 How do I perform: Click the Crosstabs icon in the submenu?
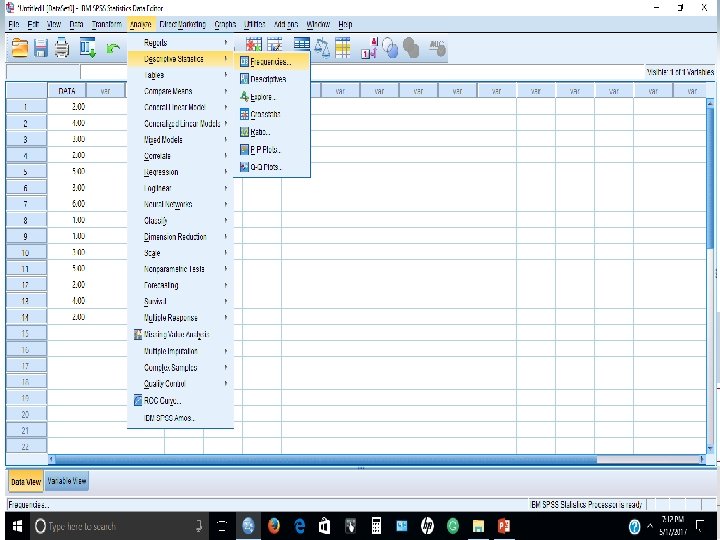(244, 114)
